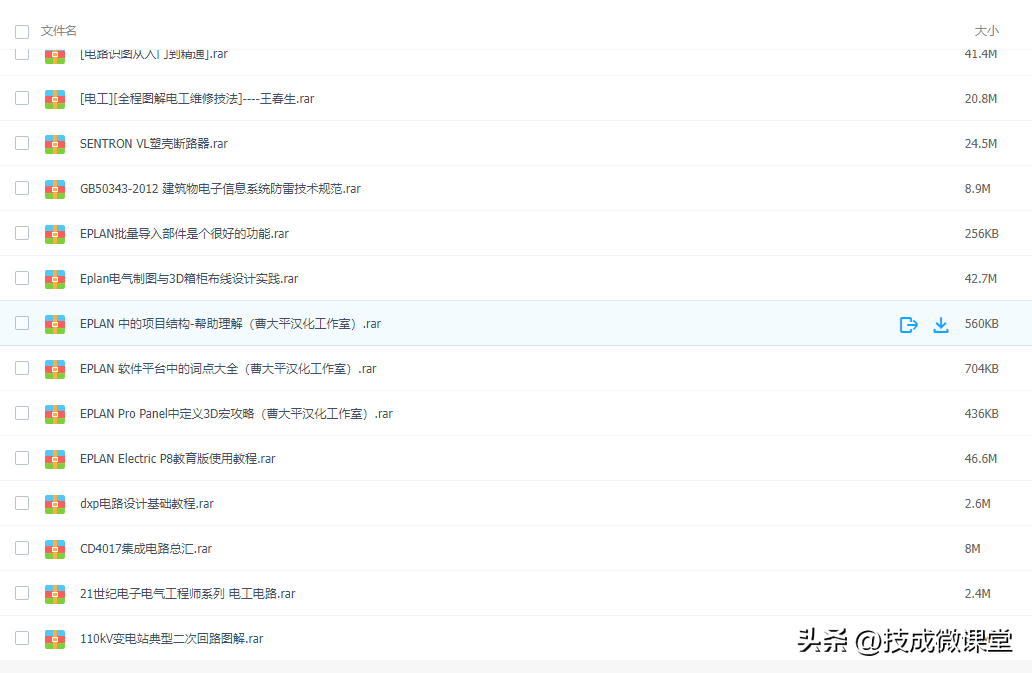
Task: Click the 2.4M size value
Action: [x=977, y=593]
